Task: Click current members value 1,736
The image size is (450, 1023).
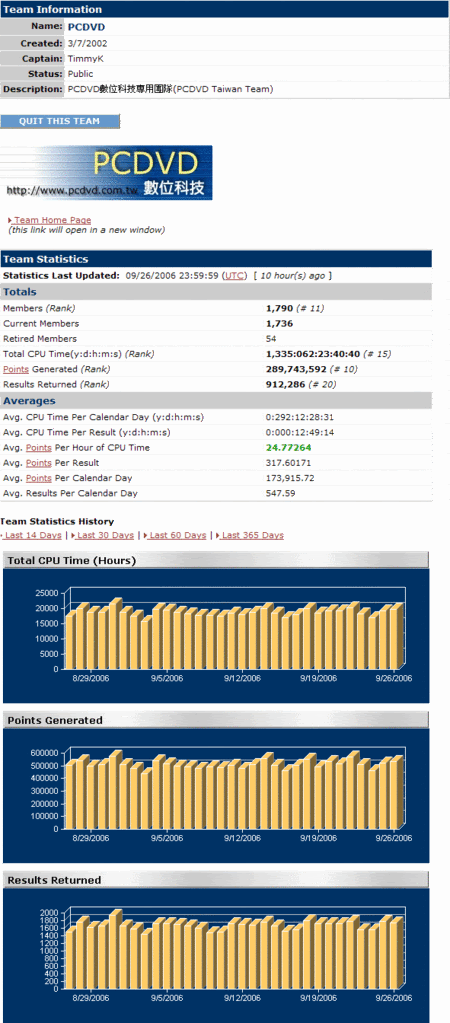Action: 280,324
